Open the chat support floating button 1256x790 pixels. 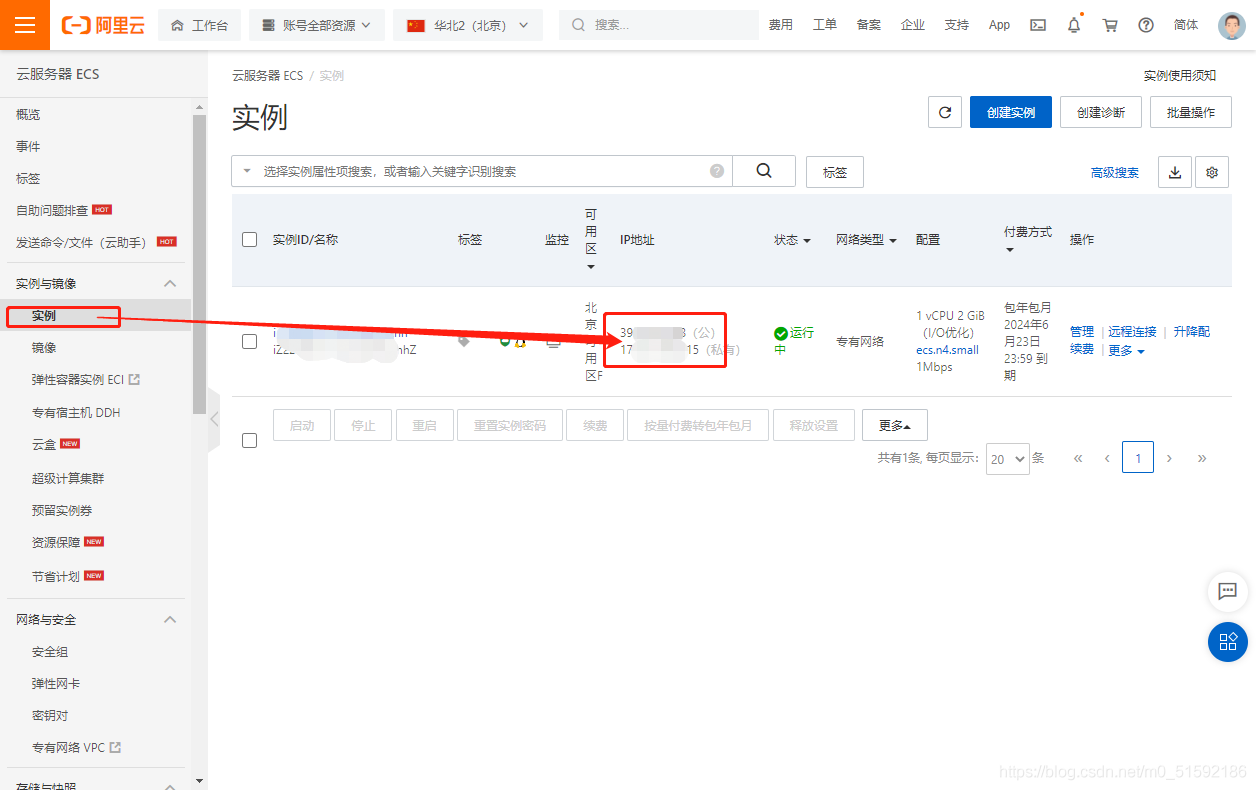(1228, 591)
